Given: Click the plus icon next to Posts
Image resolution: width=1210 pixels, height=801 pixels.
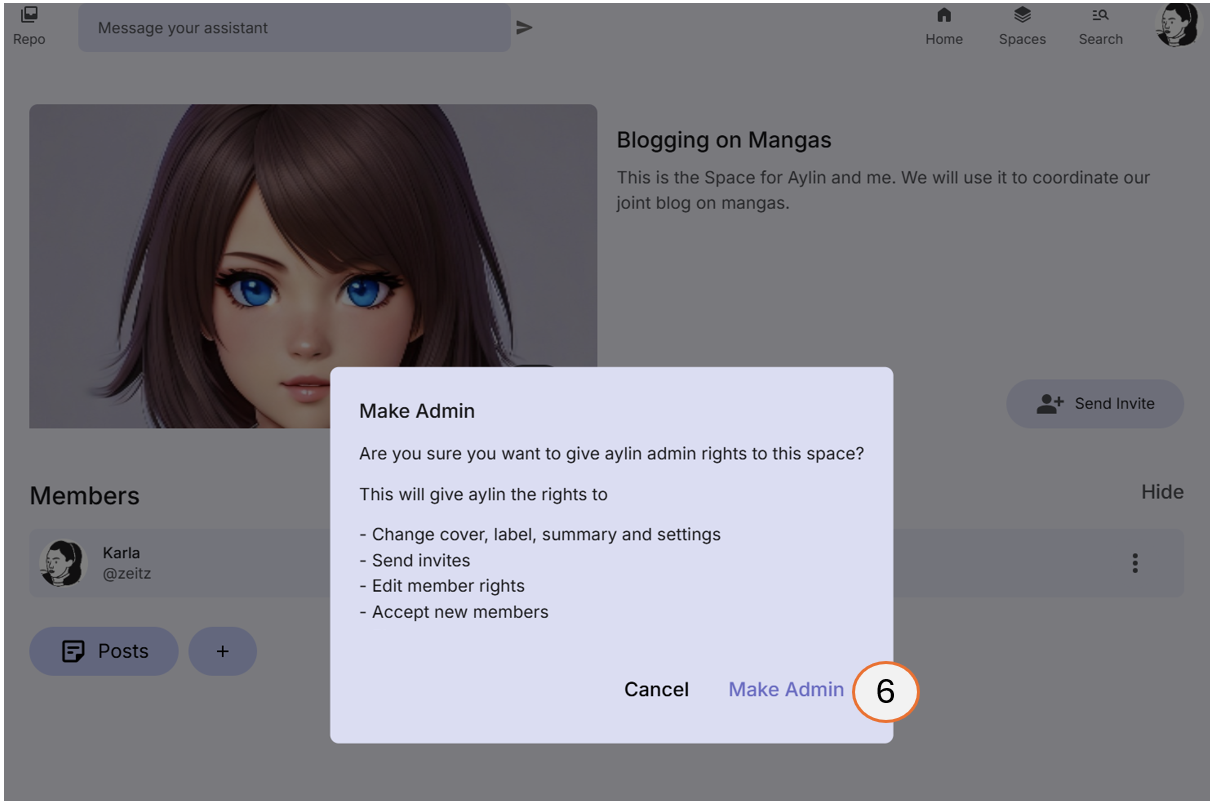Looking at the screenshot, I should coord(222,650).
